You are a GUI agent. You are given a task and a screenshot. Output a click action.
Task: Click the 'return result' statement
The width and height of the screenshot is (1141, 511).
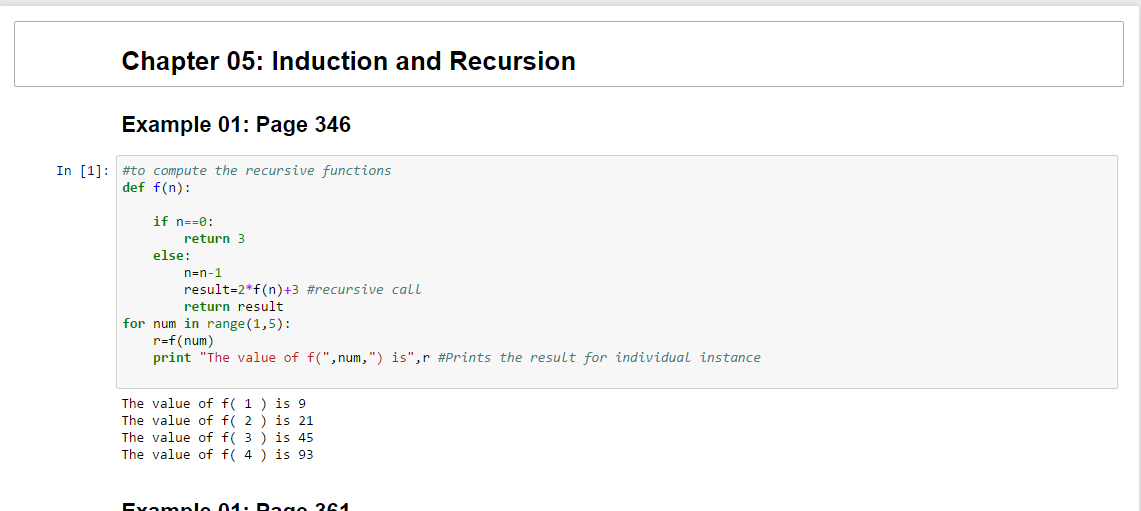point(233,307)
